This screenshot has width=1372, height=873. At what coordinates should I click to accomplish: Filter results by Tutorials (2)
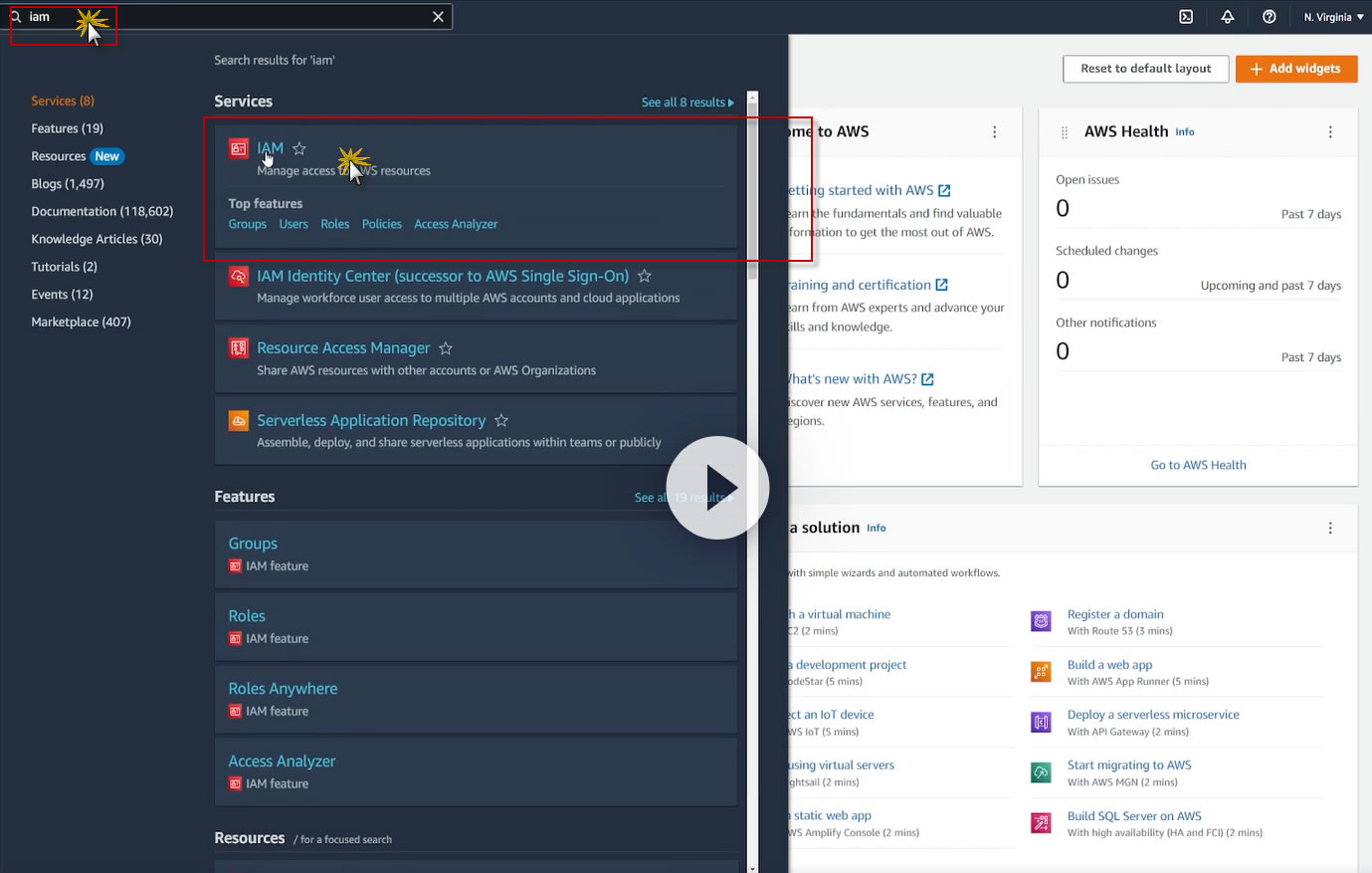pos(65,267)
